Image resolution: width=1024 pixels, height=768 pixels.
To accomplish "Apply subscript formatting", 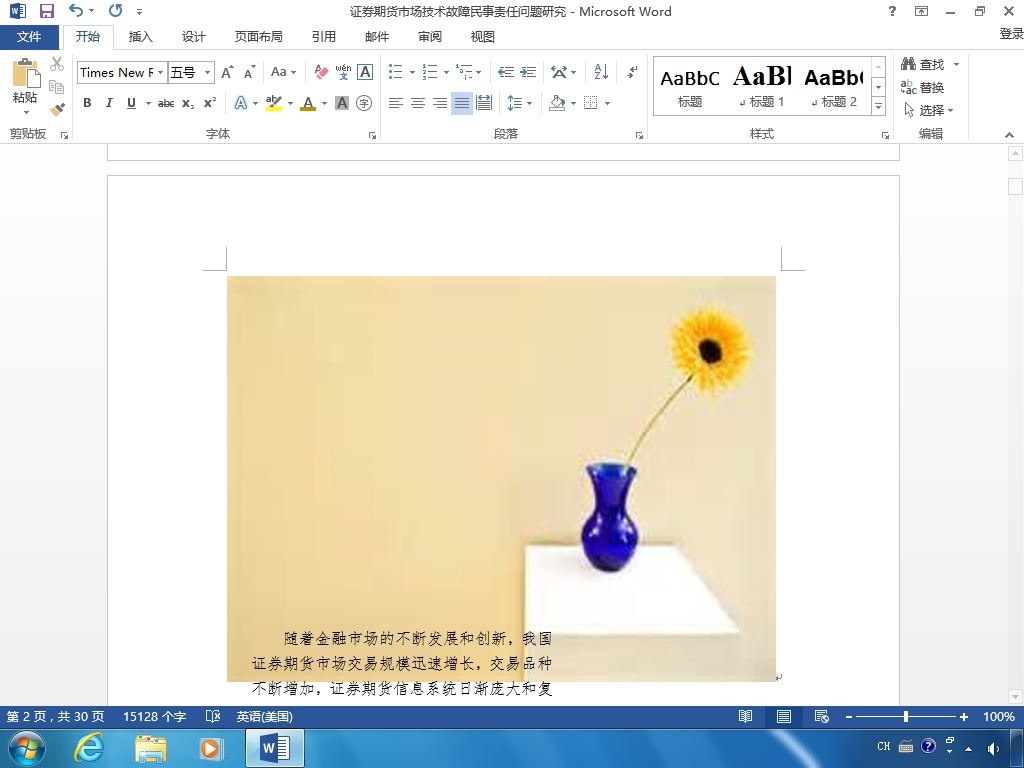I will point(188,103).
